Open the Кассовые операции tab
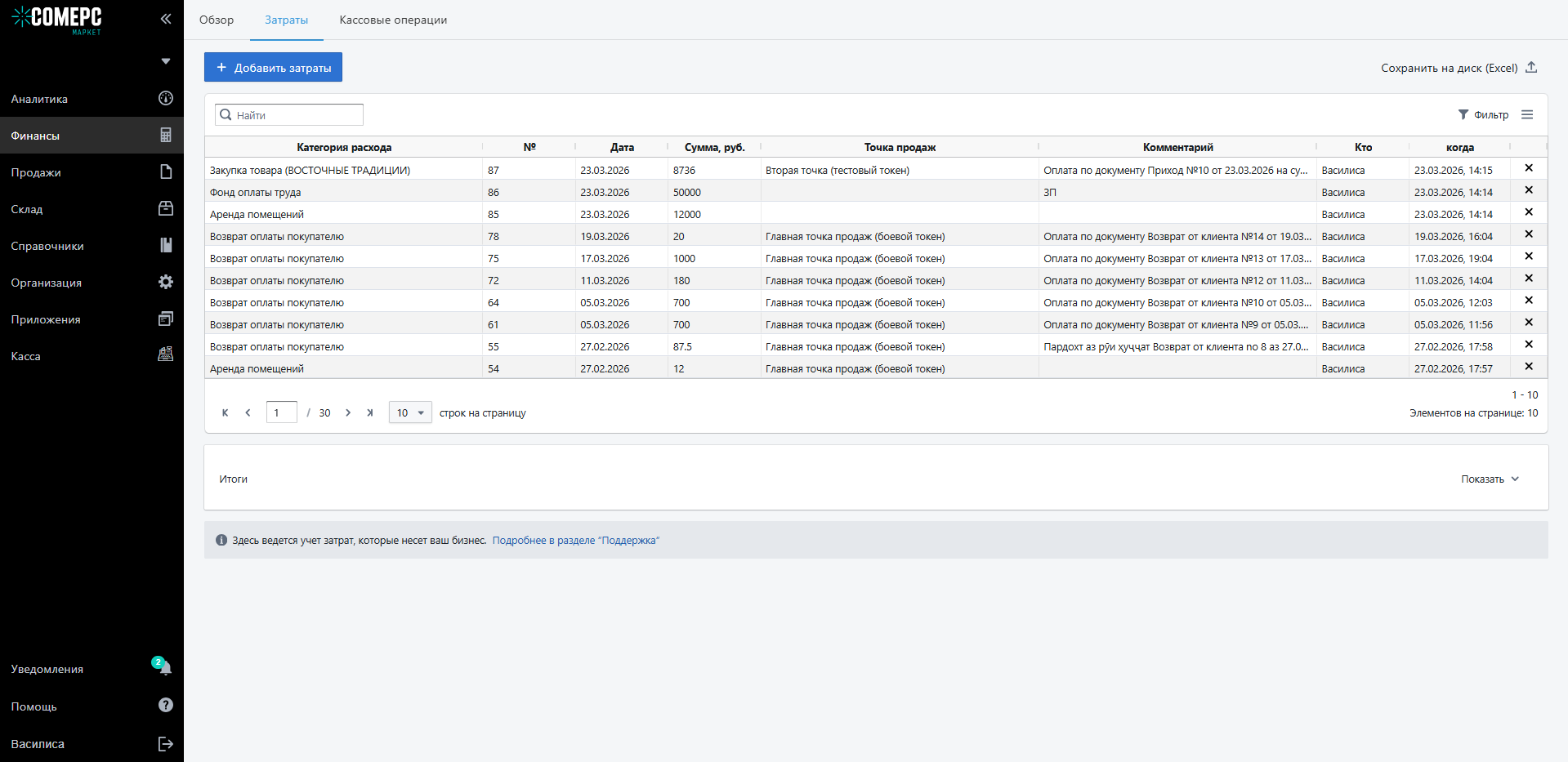 (393, 20)
